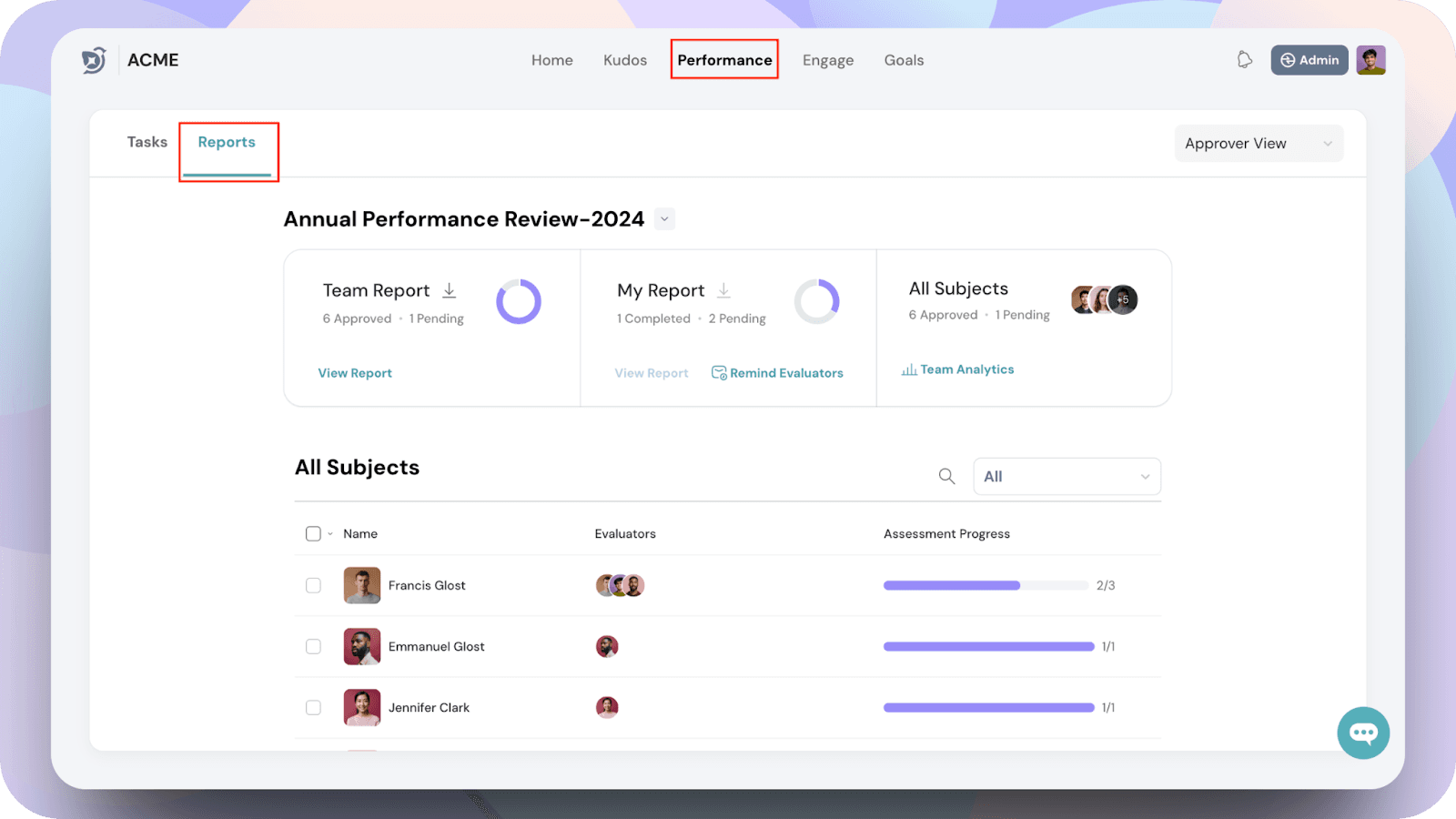
Task: Click the Team Report card title
Action: (376, 290)
